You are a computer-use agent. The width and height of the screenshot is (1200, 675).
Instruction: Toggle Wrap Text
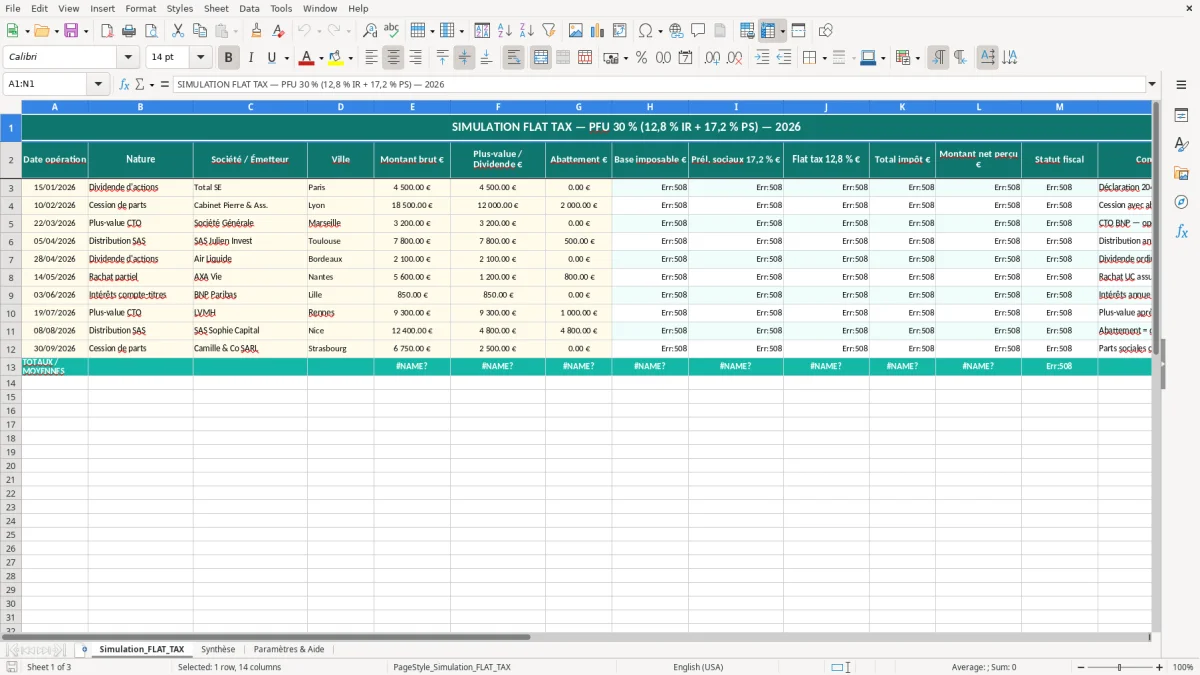pos(513,58)
